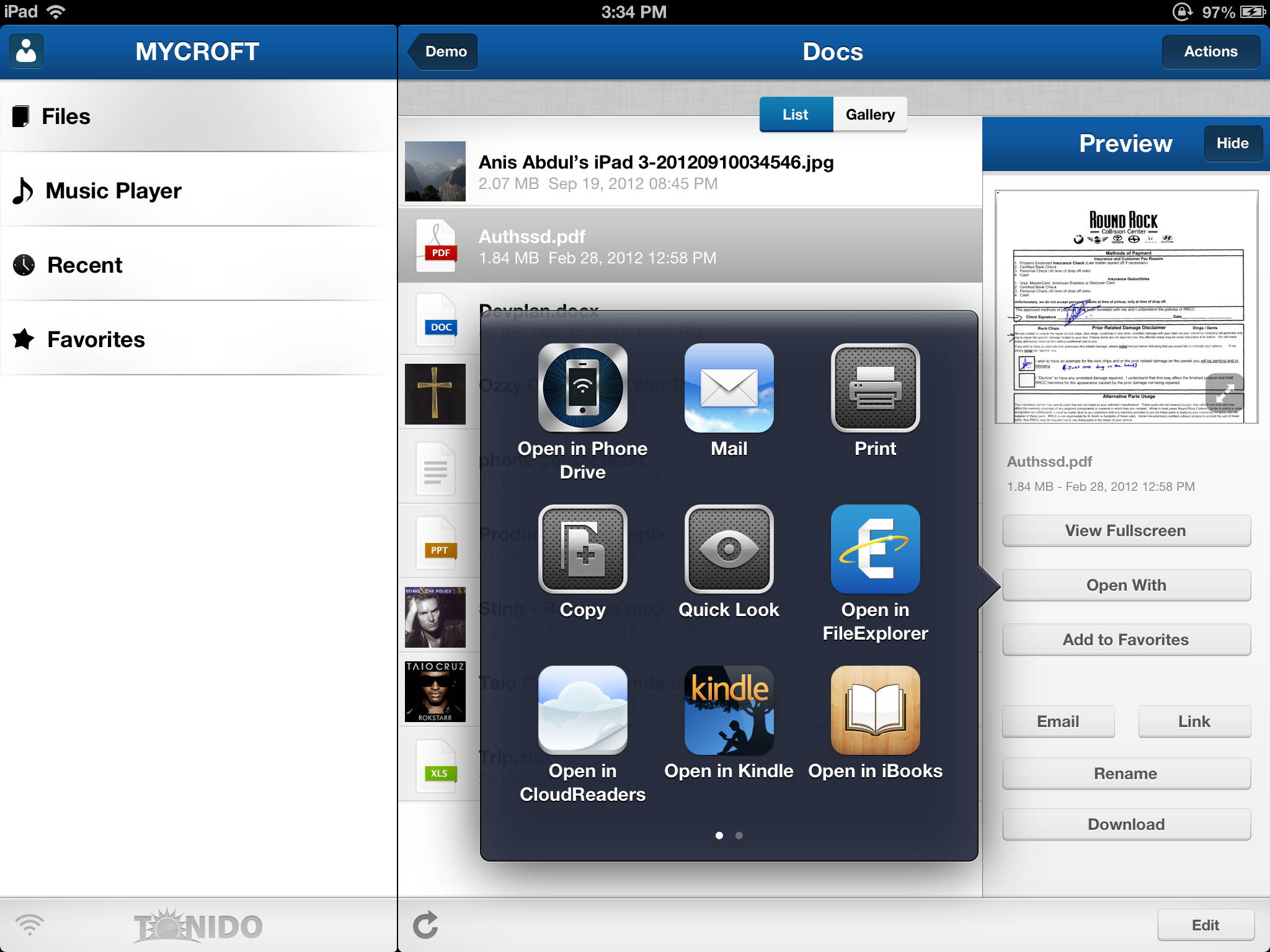Choose the Mail app icon
The width and height of the screenshot is (1270, 952).
(729, 388)
